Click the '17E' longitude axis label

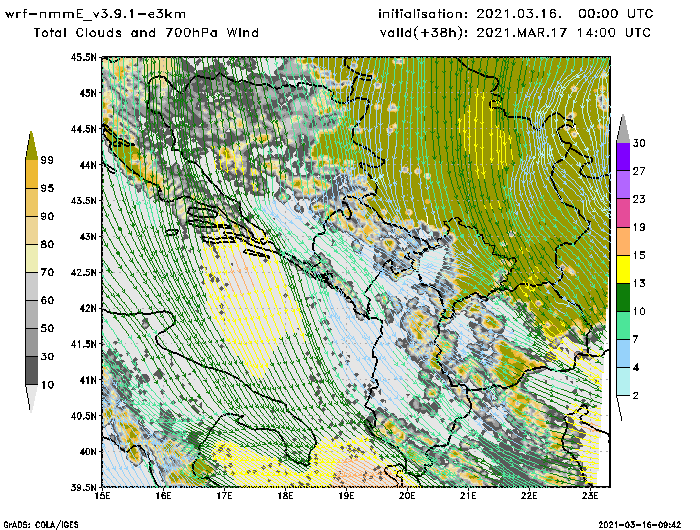tap(225, 496)
